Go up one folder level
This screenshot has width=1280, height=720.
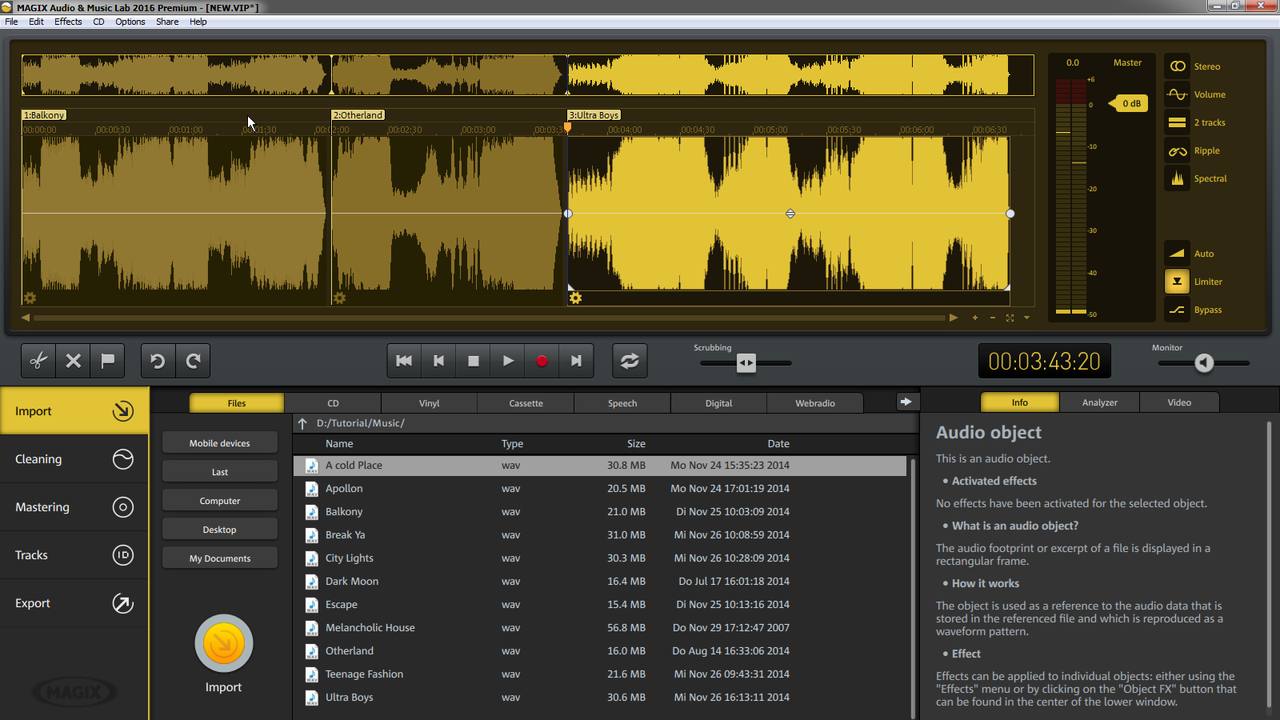[303, 423]
